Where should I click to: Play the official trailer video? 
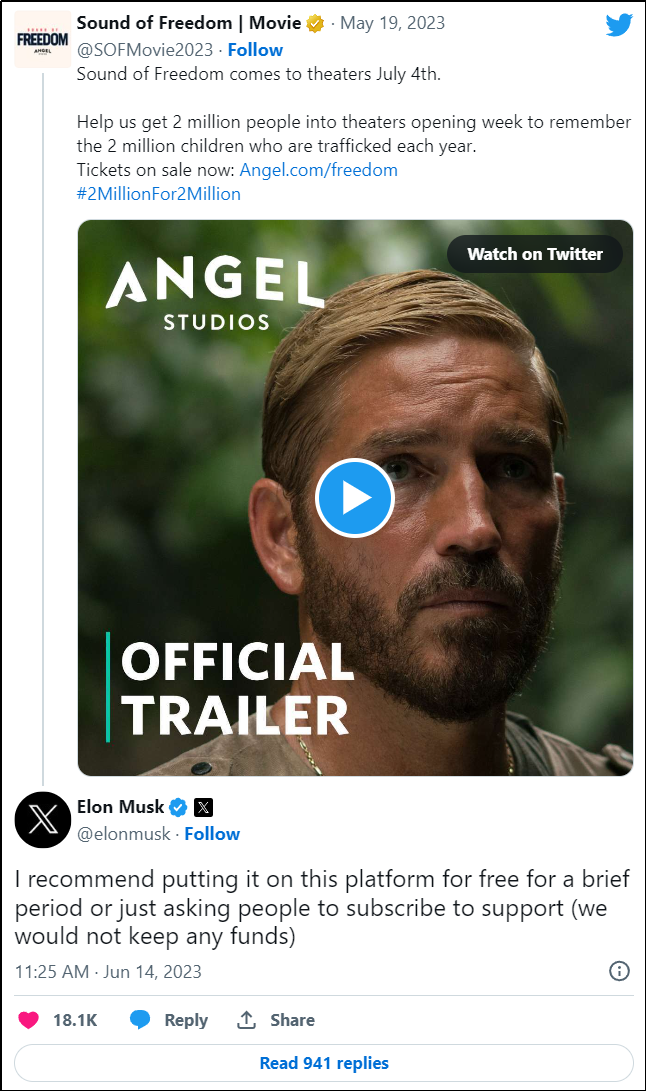click(355, 497)
